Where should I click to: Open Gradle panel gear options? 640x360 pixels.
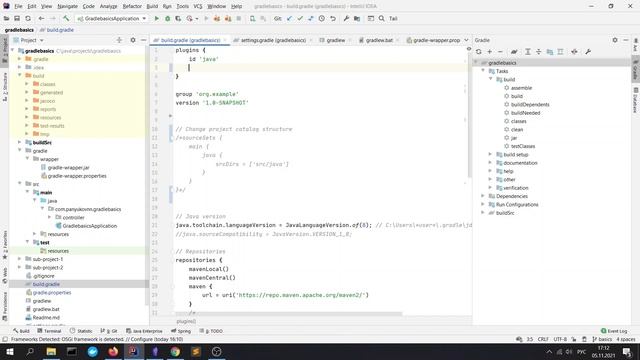615,40
